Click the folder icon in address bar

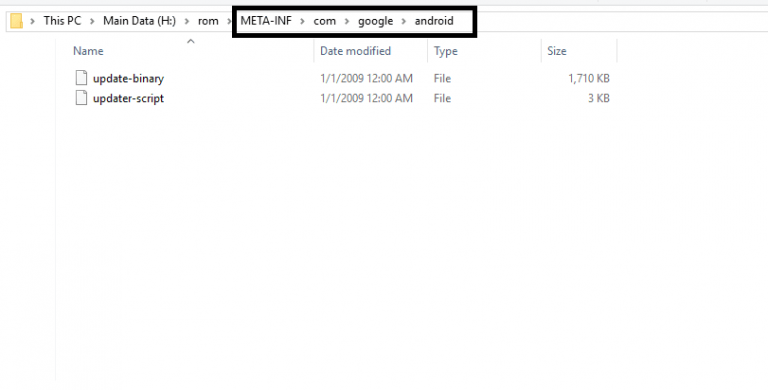tap(17, 21)
